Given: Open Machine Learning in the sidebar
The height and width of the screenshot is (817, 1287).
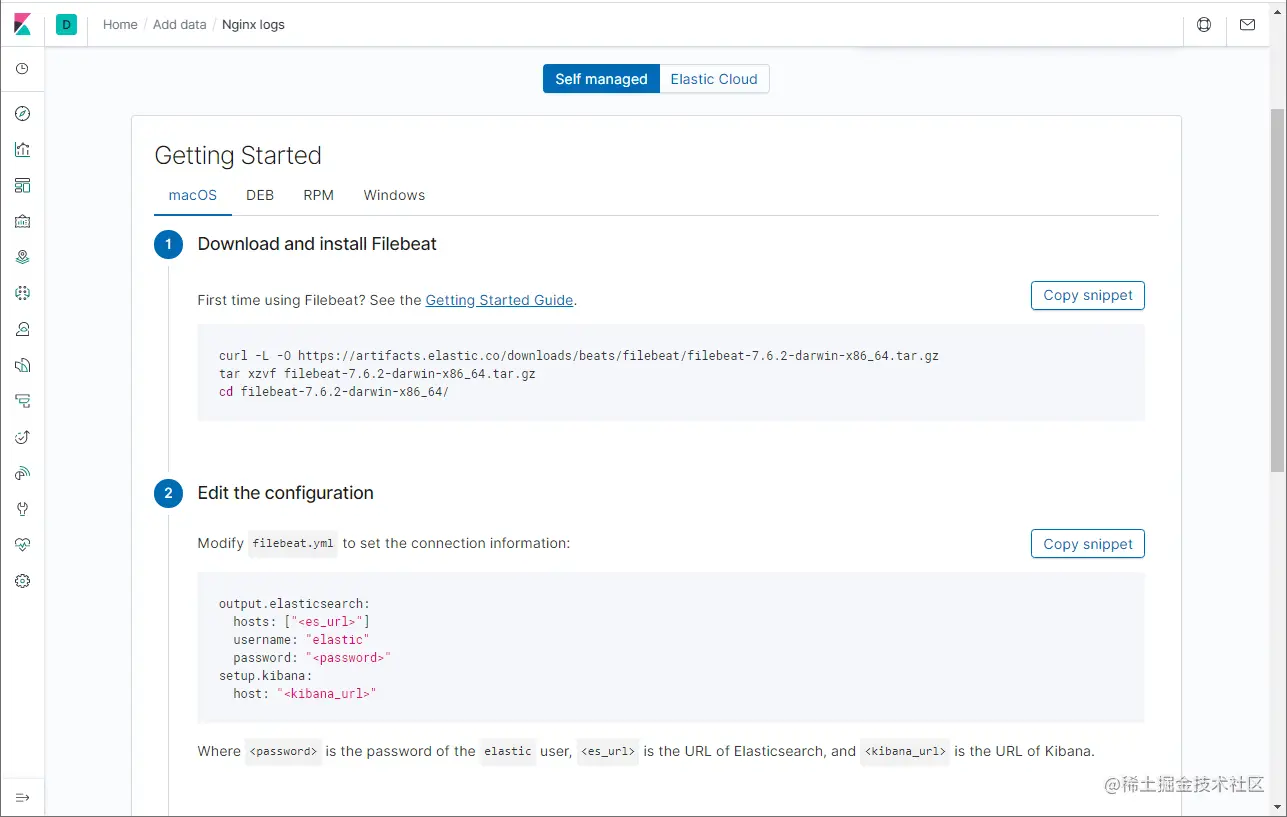Looking at the screenshot, I should click(23, 293).
